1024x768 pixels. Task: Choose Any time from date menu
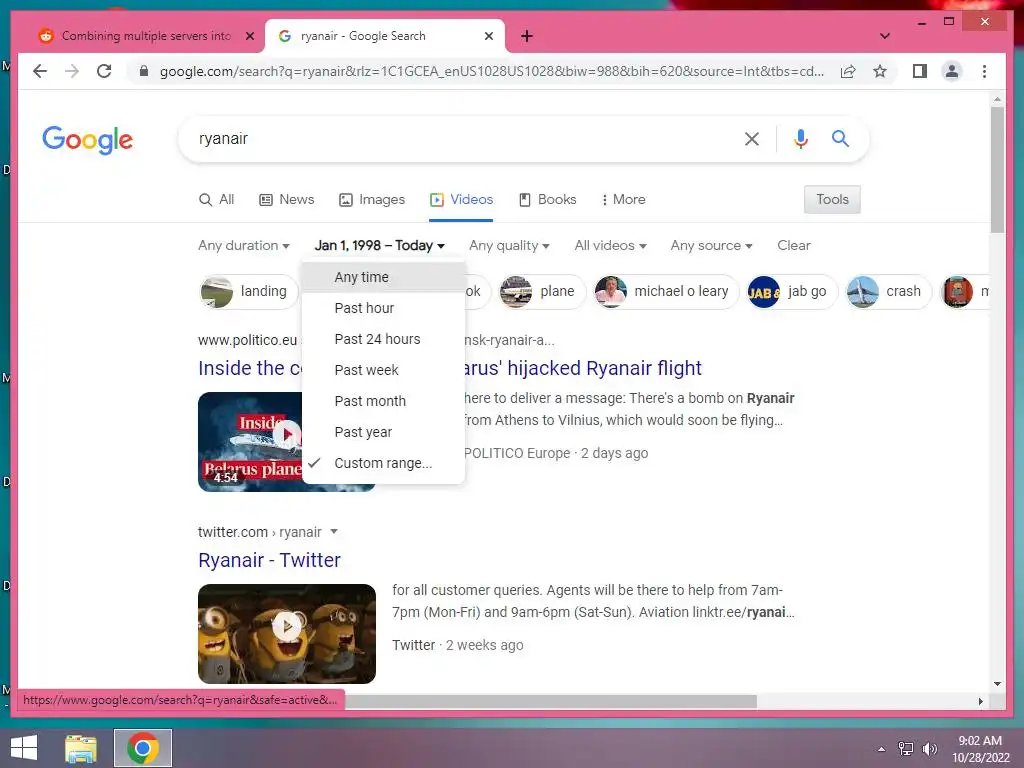(383, 277)
